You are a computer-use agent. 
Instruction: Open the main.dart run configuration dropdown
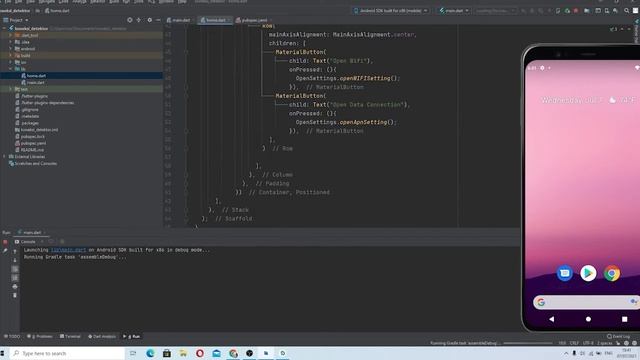click(454, 11)
